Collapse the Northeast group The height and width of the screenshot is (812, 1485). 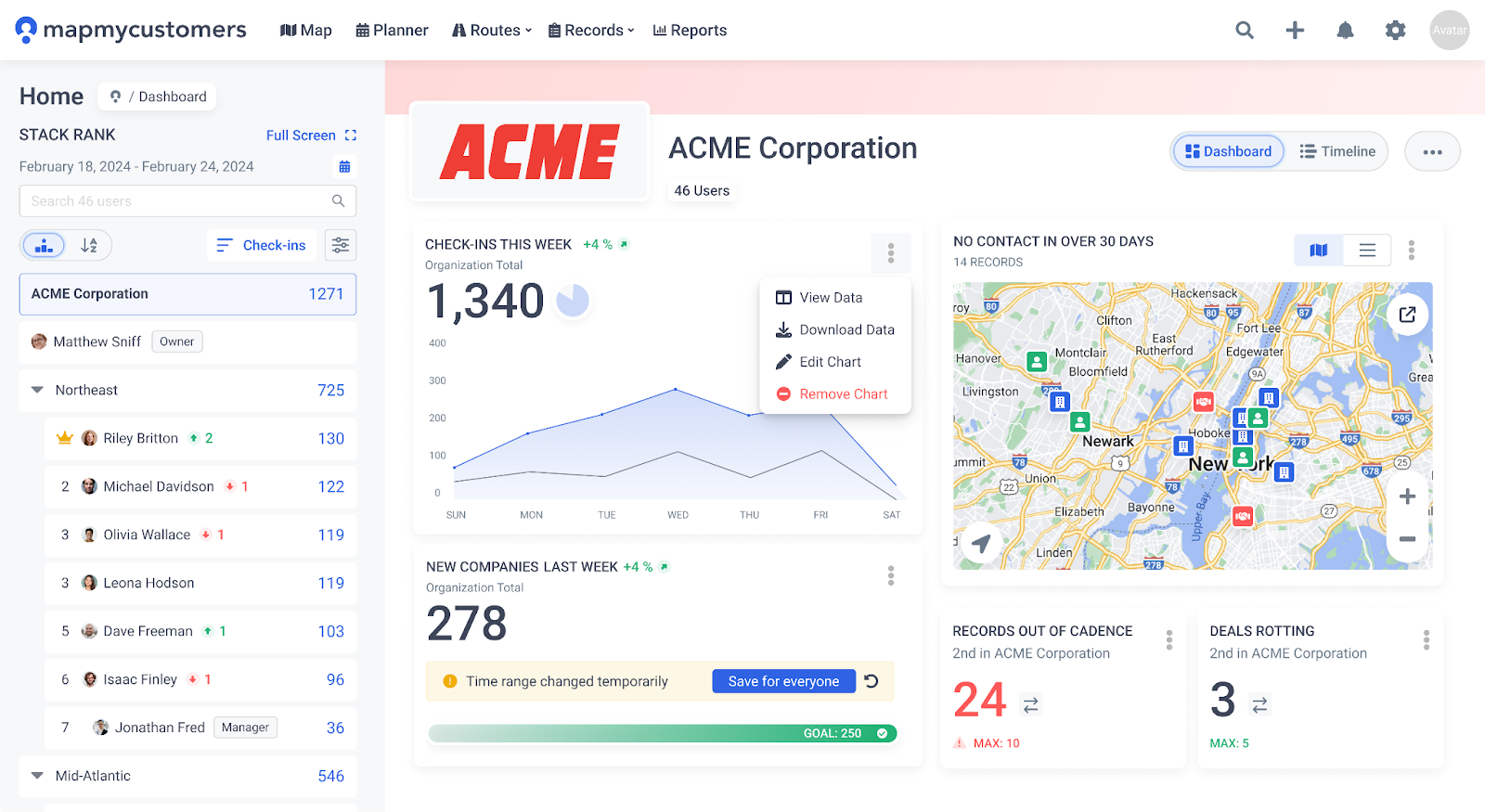click(x=37, y=390)
